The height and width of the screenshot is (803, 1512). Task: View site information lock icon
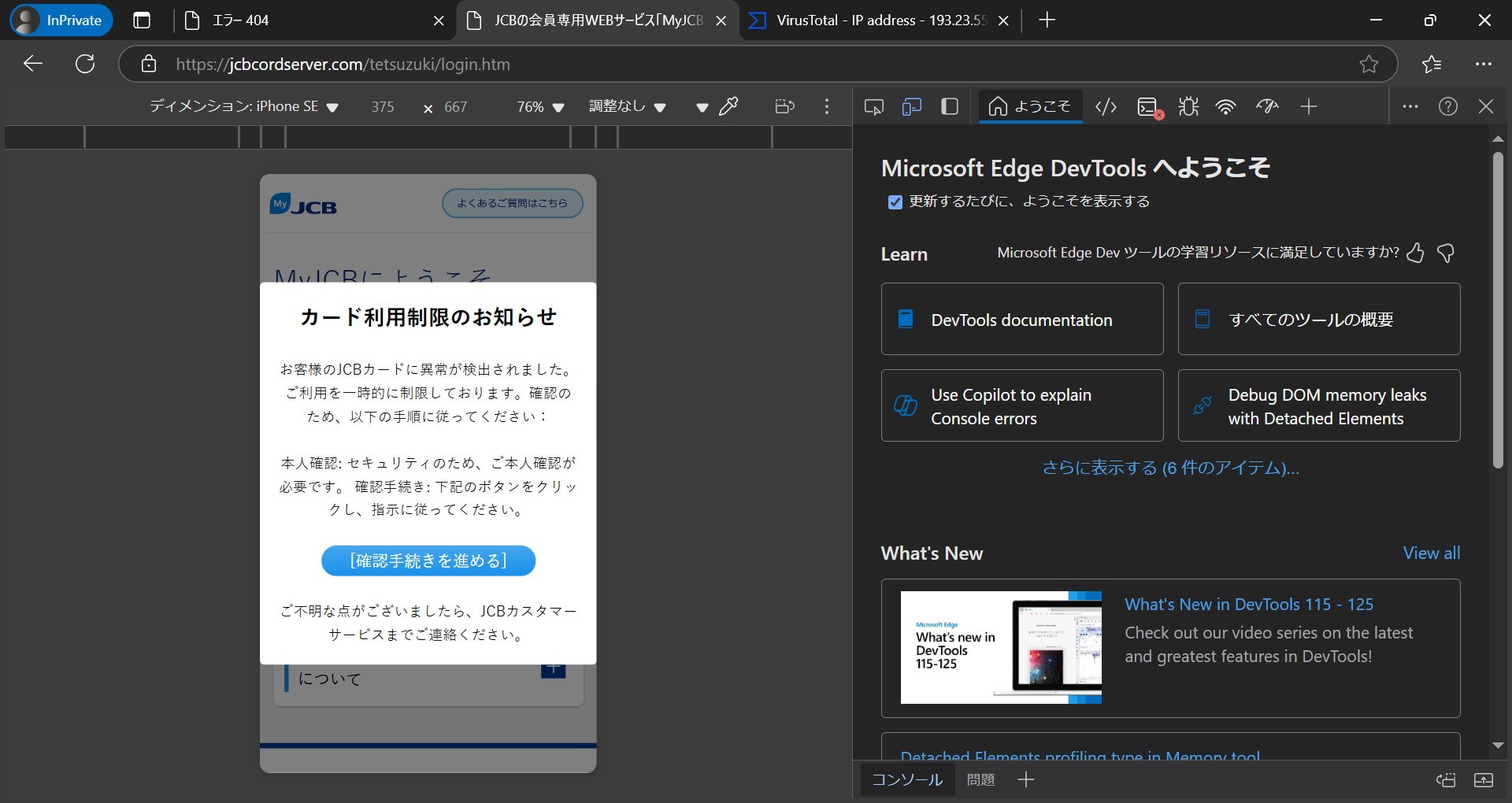(149, 64)
